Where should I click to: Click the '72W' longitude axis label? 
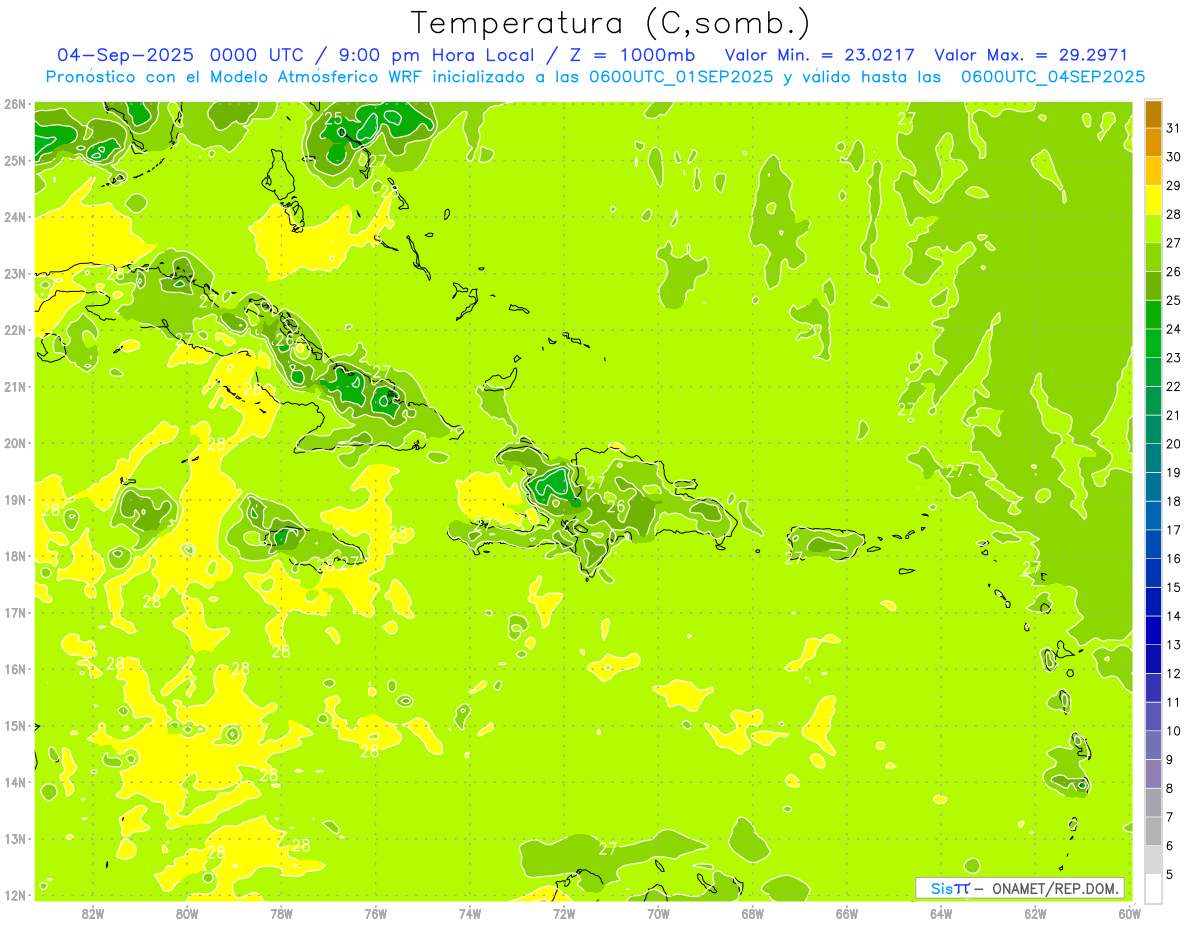pos(564,913)
